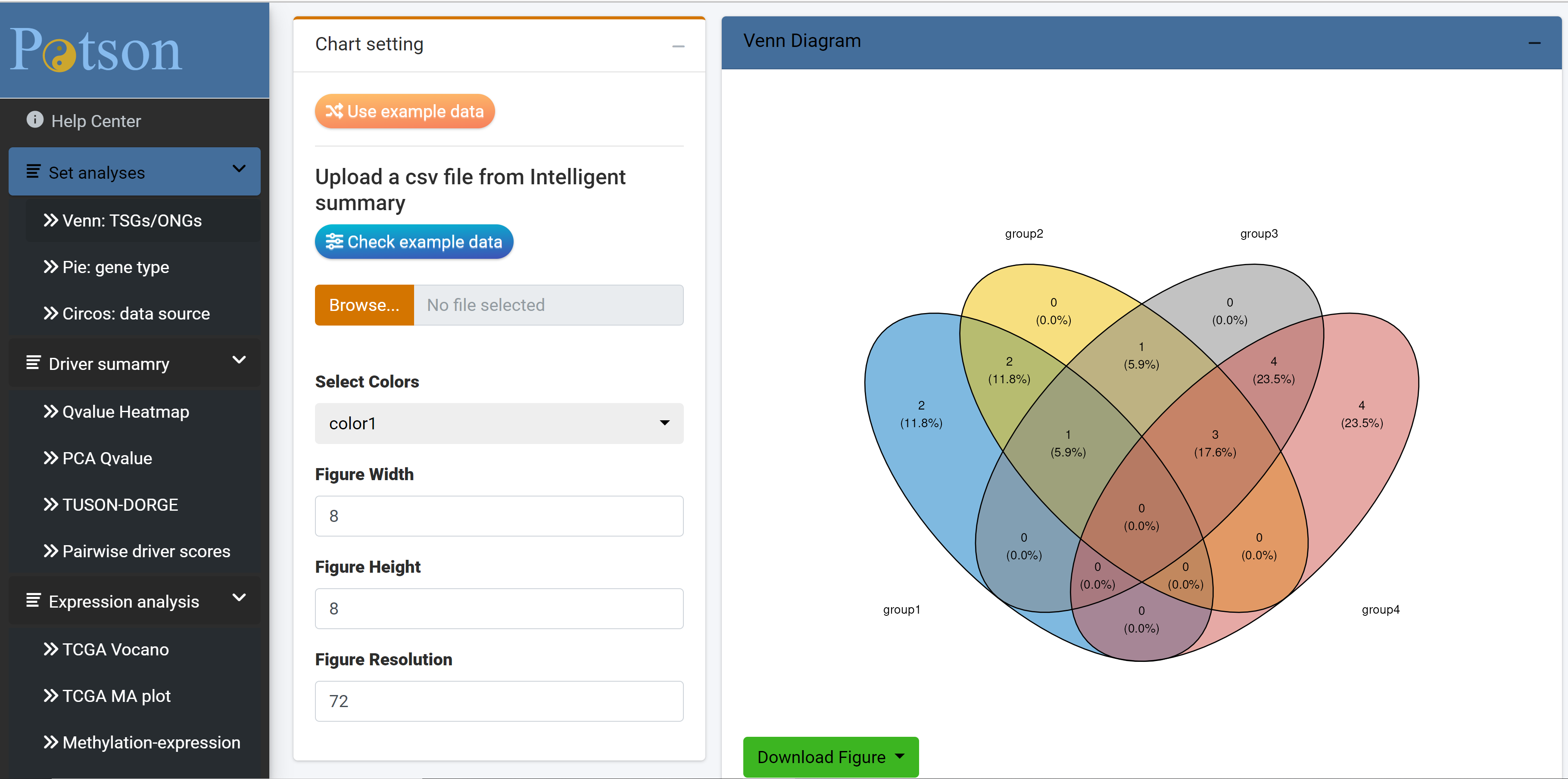
Task: Collapse the Driver sumamry section chevron
Action: click(x=239, y=360)
